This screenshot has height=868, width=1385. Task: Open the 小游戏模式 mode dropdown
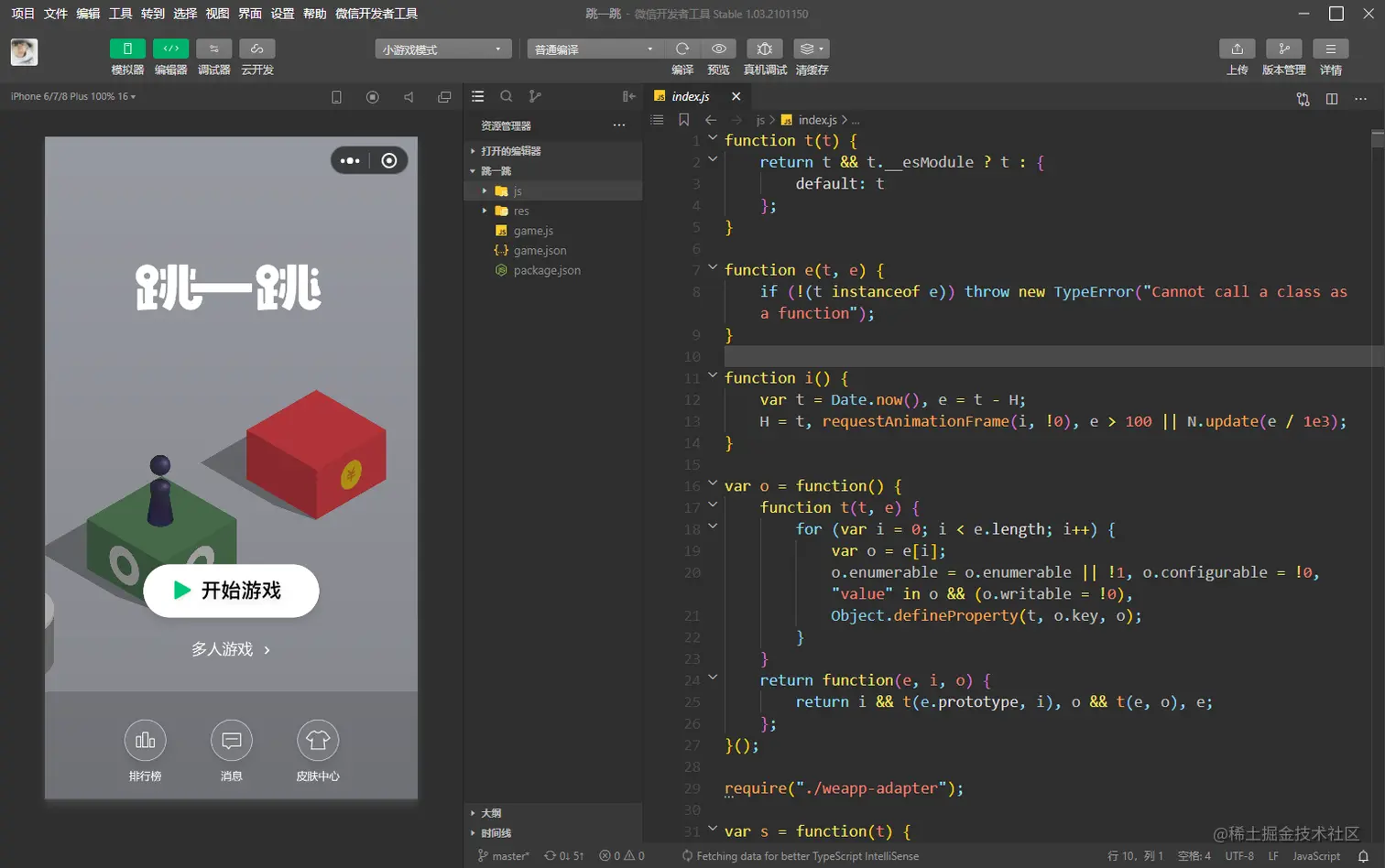[x=442, y=49]
